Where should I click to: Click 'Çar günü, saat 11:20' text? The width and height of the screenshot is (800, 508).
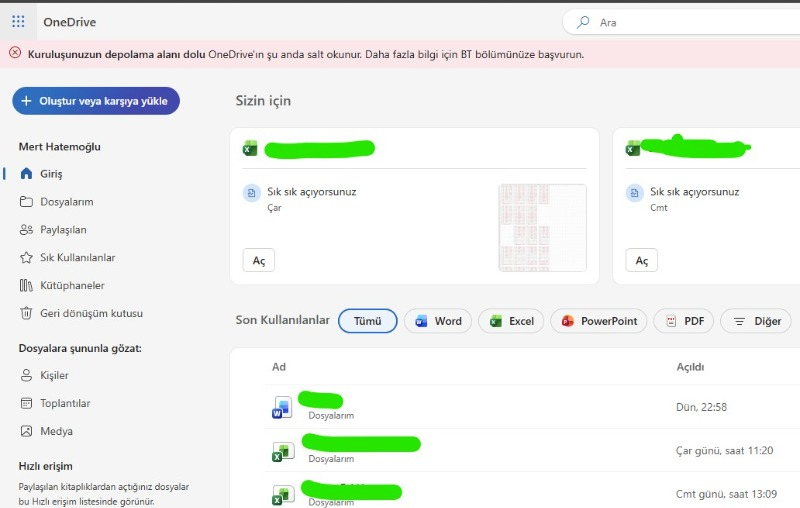click(724, 451)
